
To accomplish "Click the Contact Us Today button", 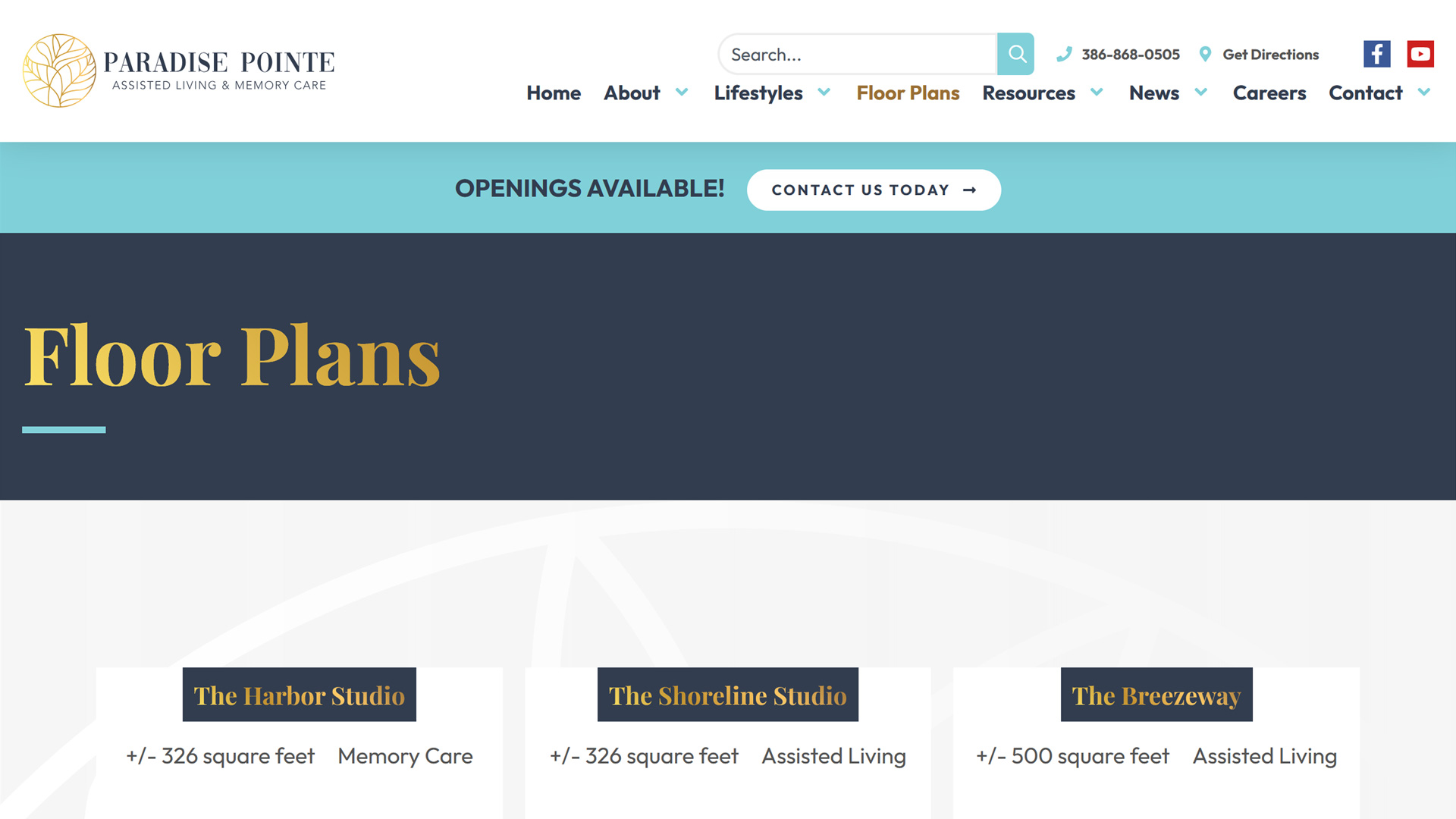I will [x=859, y=190].
